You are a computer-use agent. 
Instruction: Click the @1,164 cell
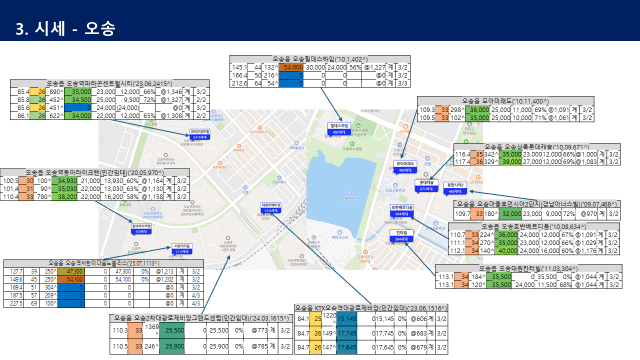click(152, 180)
